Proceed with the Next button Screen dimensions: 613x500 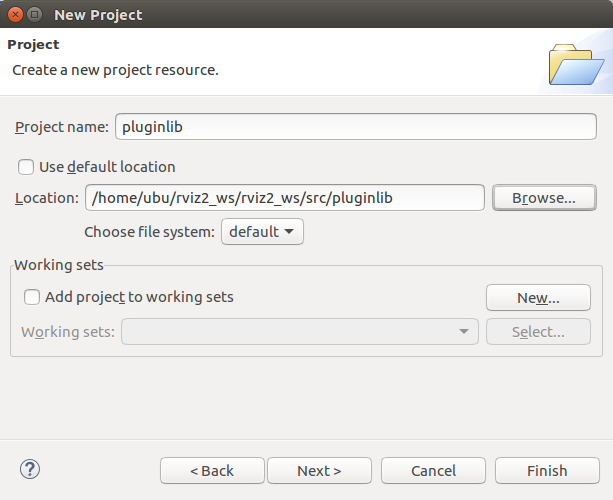(320, 471)
